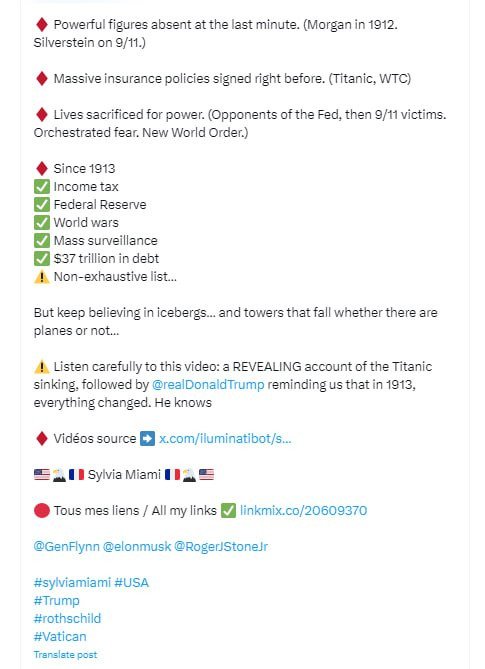Image resolution: width=485 pixels, height=669 pixels.
Task: Open the #Trump hashtag
Action: tap(56, 601)
